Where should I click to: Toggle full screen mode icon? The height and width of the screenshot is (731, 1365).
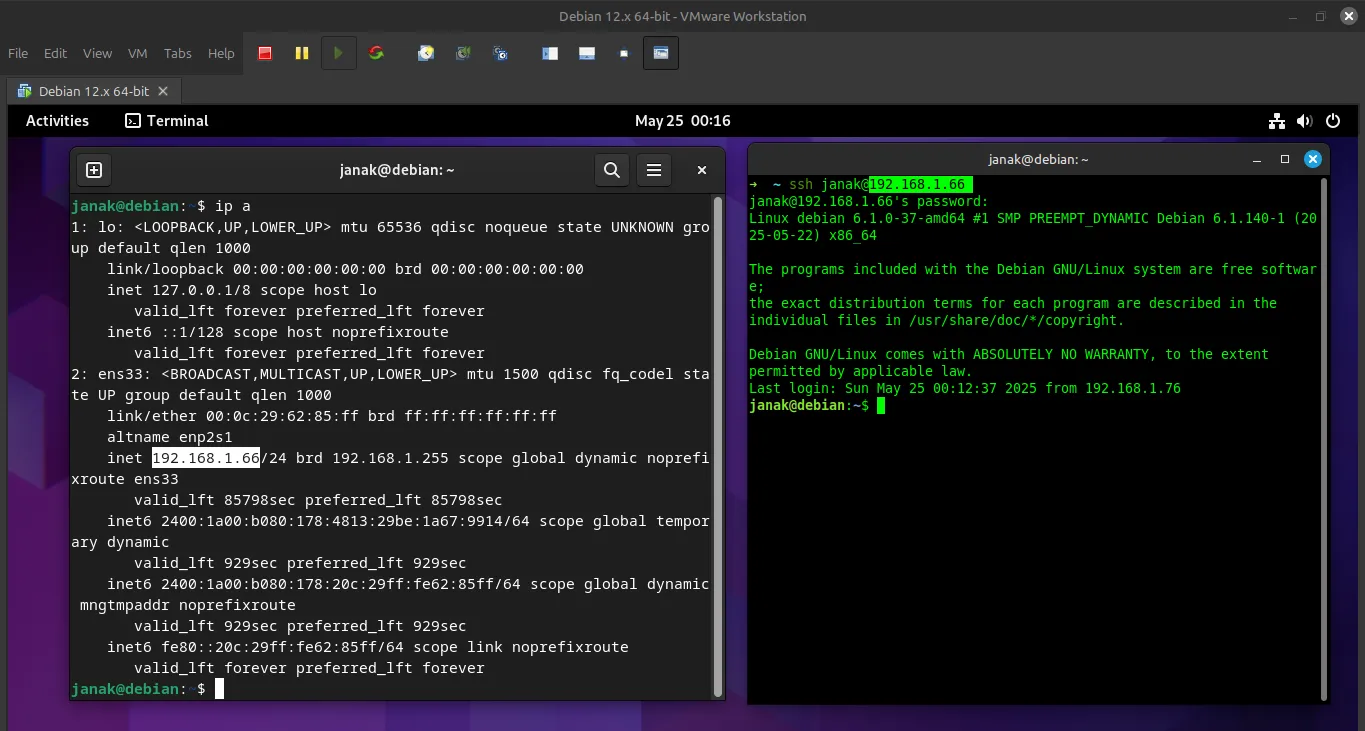624,53
